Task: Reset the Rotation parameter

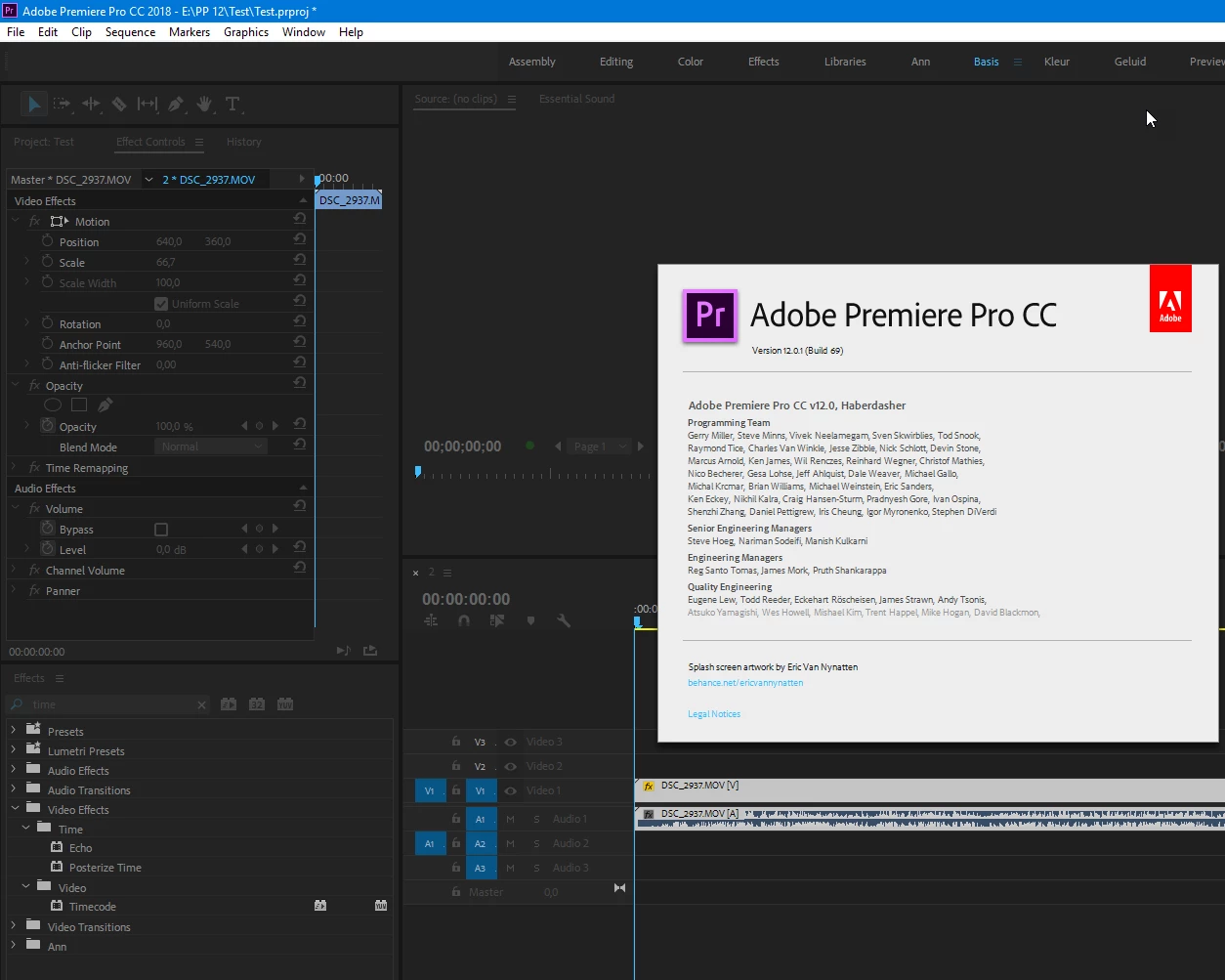Action: (x=300, y=322)
